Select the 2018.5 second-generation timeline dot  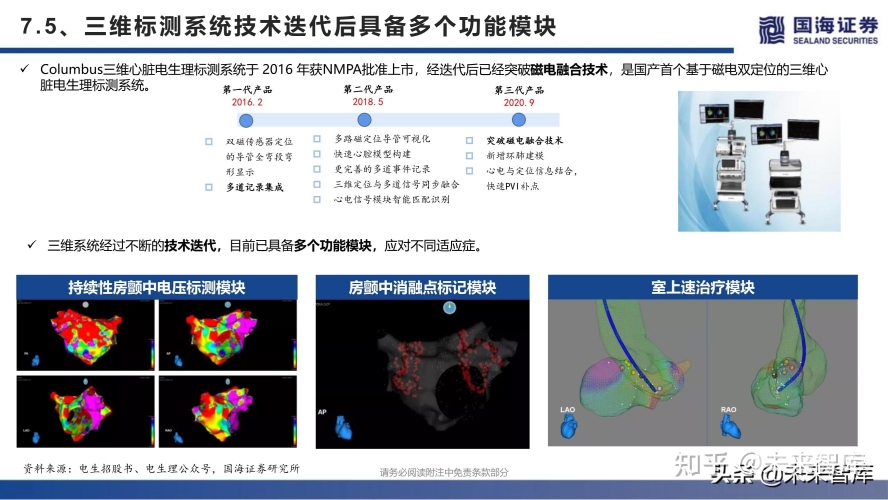pyautogui.click(x=364, y=120)
